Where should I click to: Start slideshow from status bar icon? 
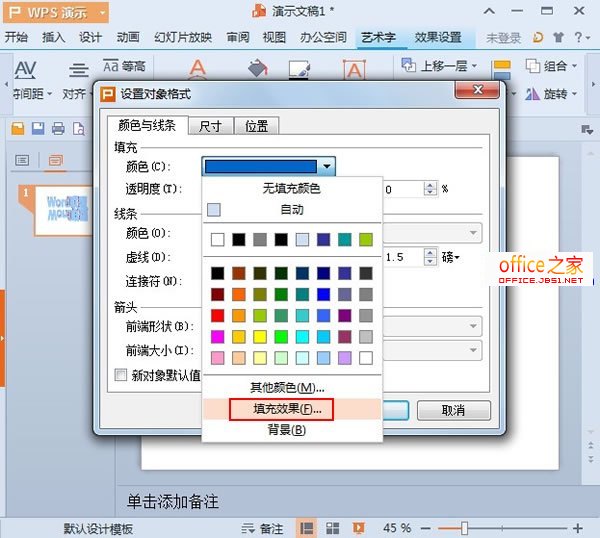coord(359,528)
